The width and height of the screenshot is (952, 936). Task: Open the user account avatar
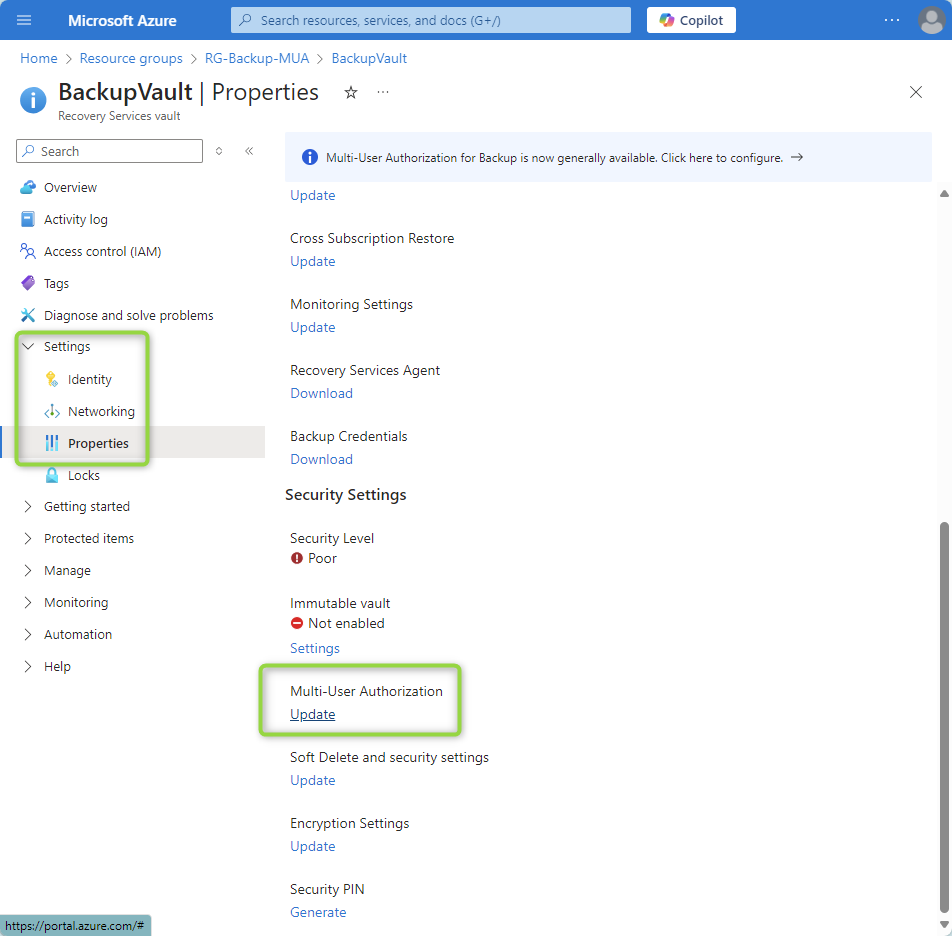tap(931, 20)
